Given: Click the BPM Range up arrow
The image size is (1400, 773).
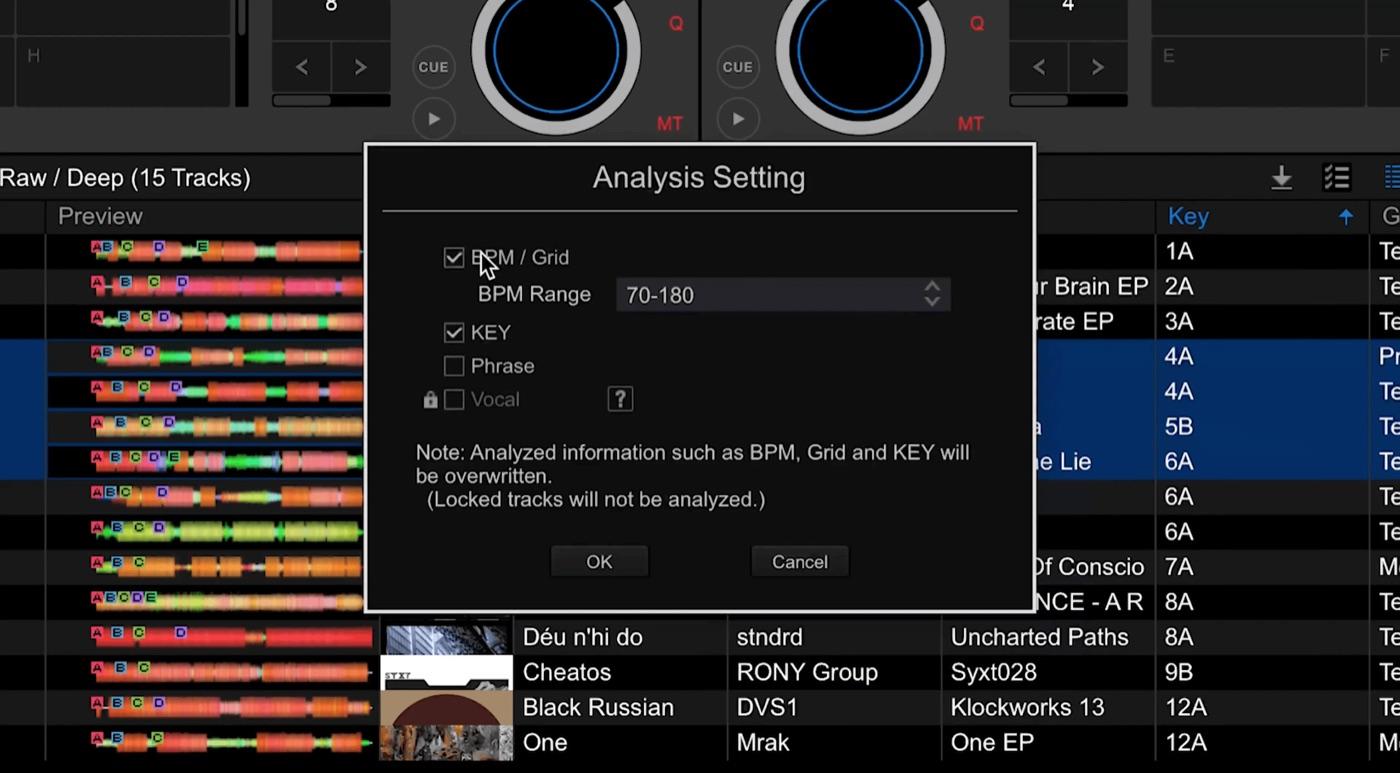Looking at the screenshot, I should coord(932,286).
